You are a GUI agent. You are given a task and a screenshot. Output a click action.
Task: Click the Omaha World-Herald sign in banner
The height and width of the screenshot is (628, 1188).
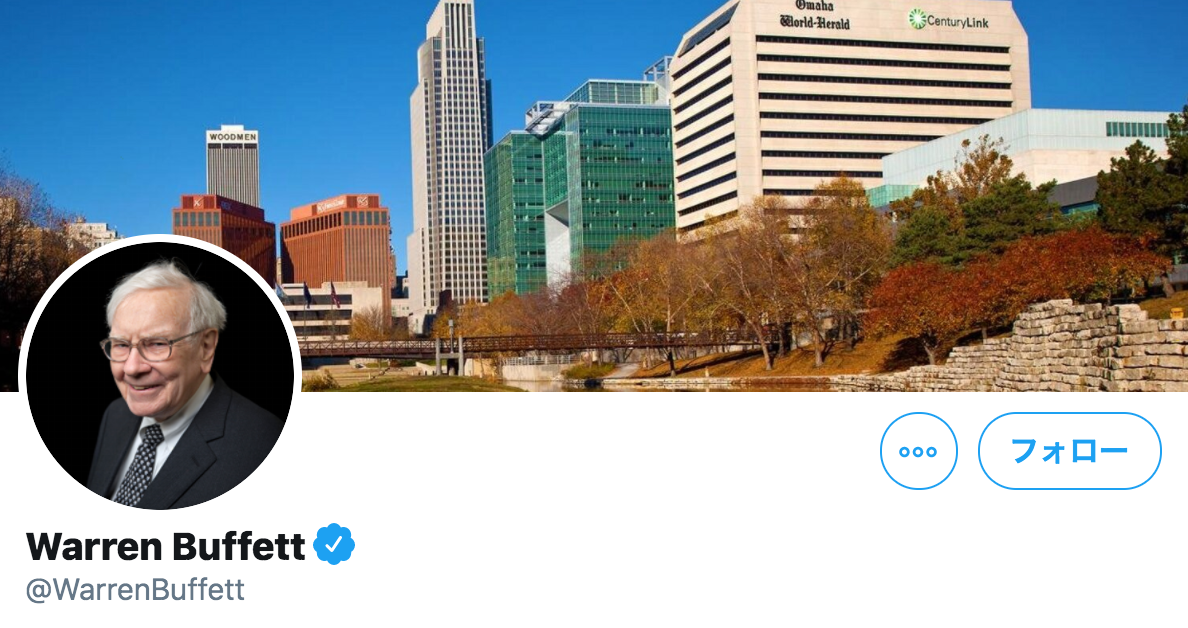(x=814, y=15)
